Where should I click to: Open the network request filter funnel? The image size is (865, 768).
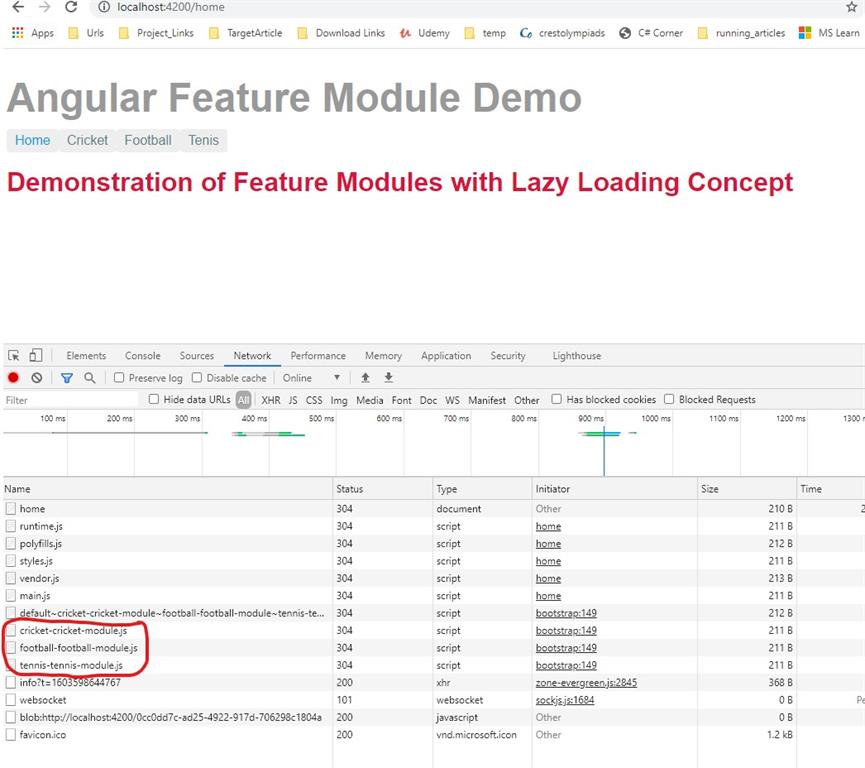pos(66,377)
